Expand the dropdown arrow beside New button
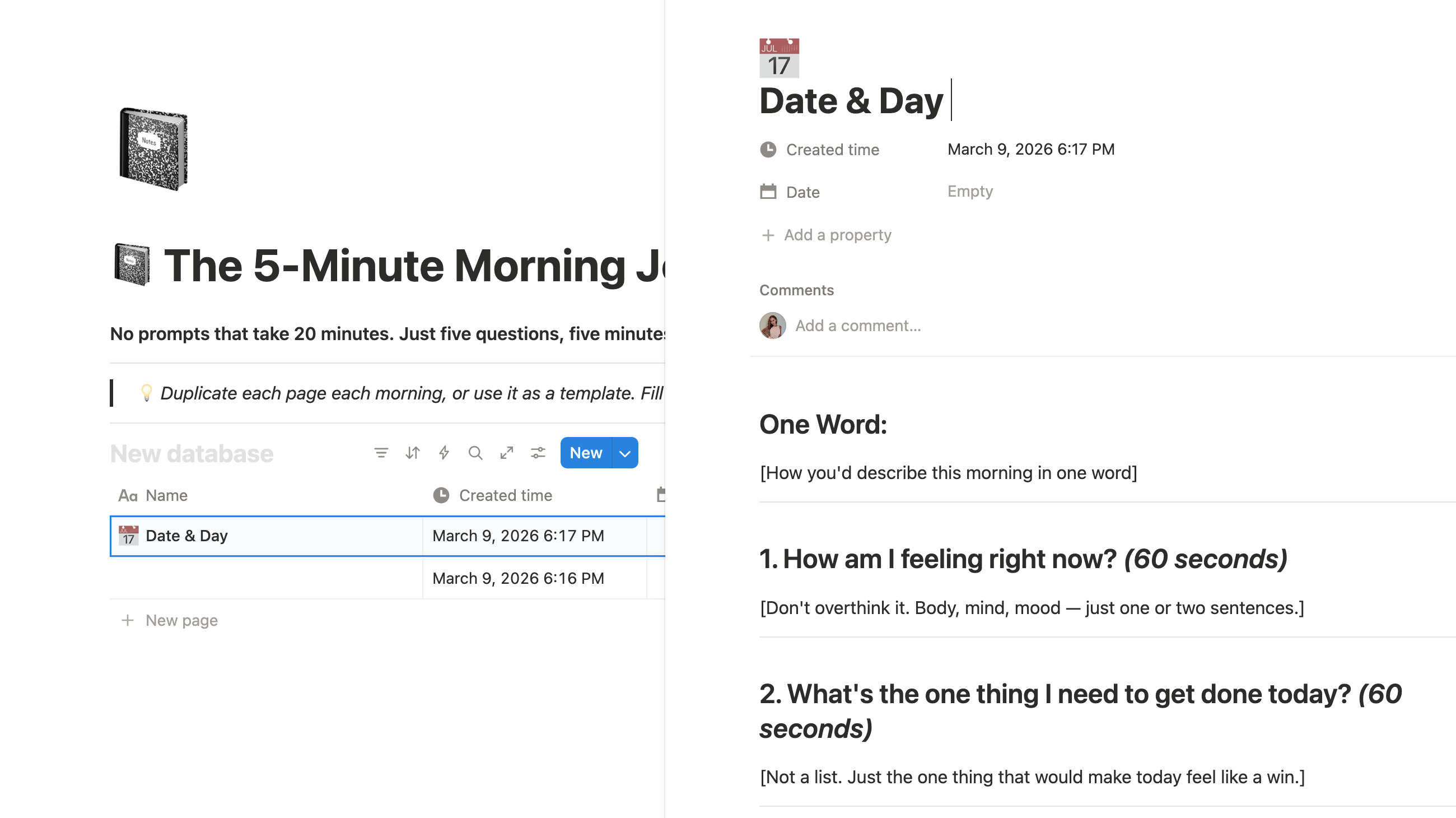This screenshot has height=818, width=1456. (x=625, y=453)
